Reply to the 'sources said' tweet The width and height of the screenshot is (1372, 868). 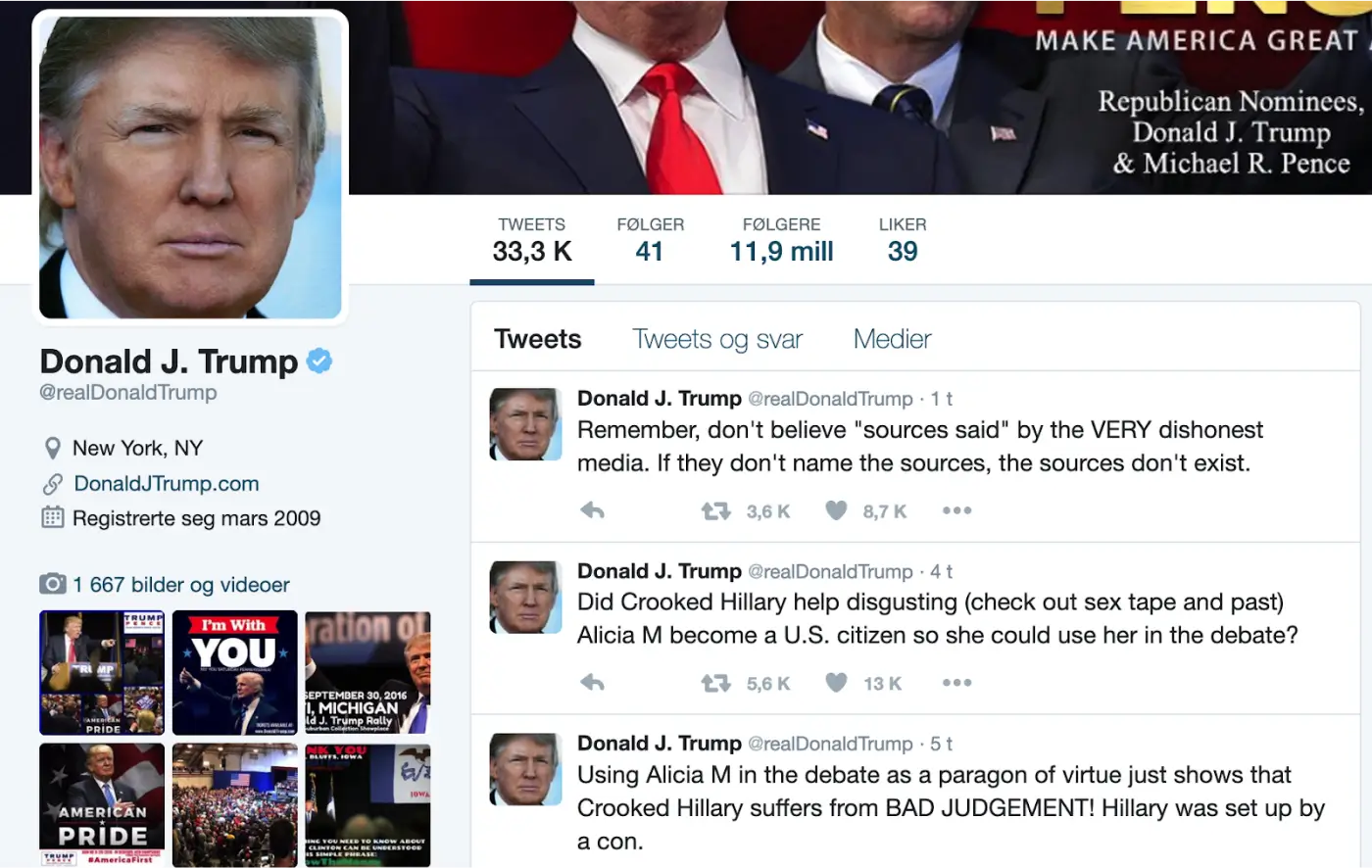coord(592,510)
